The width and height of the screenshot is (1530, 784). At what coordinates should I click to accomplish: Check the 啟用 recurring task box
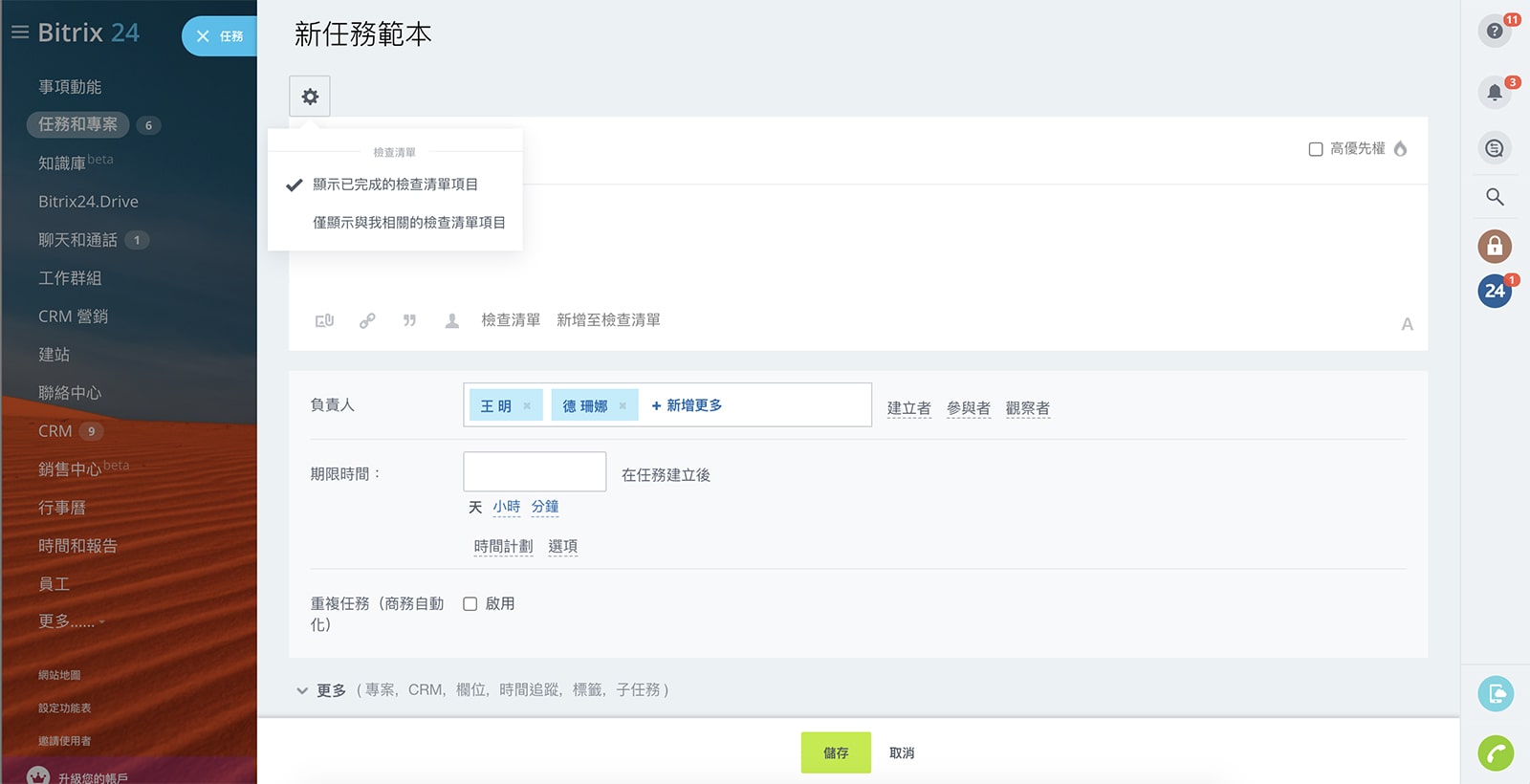(470, 604)
